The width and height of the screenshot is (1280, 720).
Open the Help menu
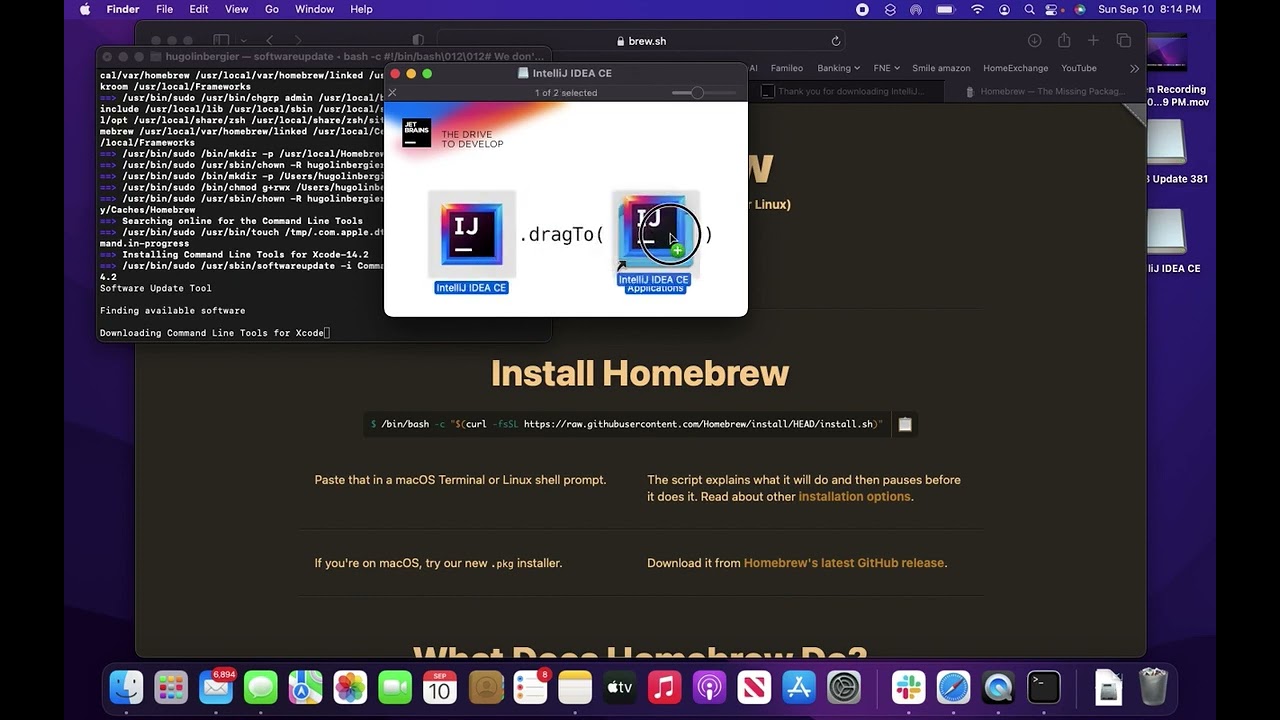[x=361, y=9]
